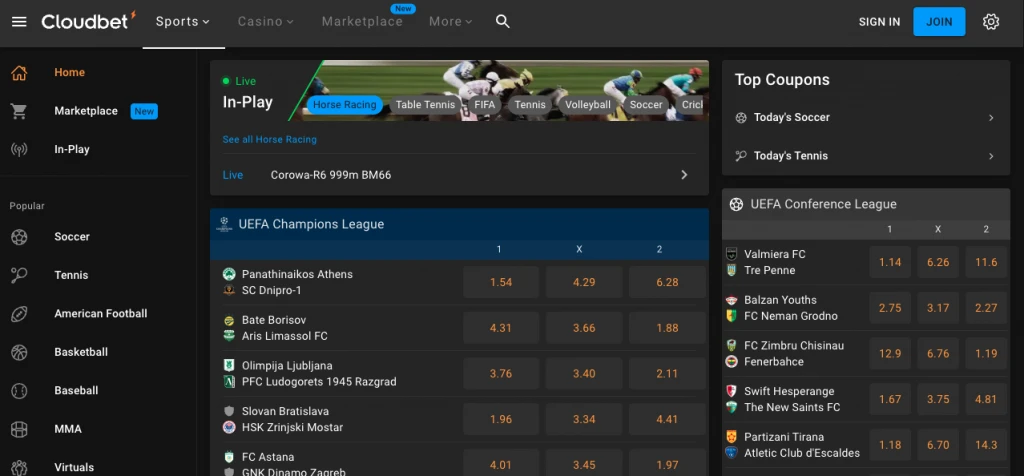Click the search magnifier icon

pyautogui.click(x=502, y=22)
